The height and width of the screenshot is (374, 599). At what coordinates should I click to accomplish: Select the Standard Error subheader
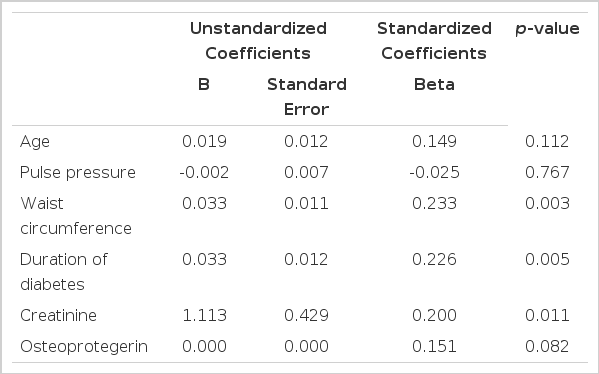307,97
